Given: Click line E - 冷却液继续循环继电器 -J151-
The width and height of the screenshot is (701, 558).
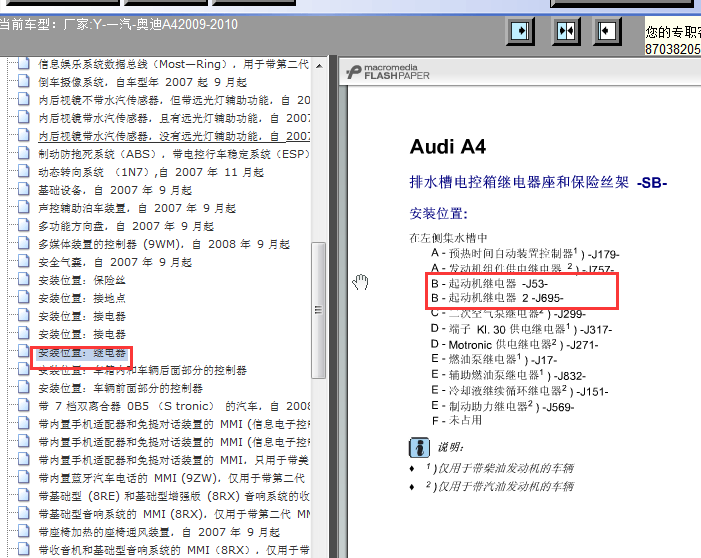Looking at the screenshot, I should pyautogui.click(x=519, y=391).
